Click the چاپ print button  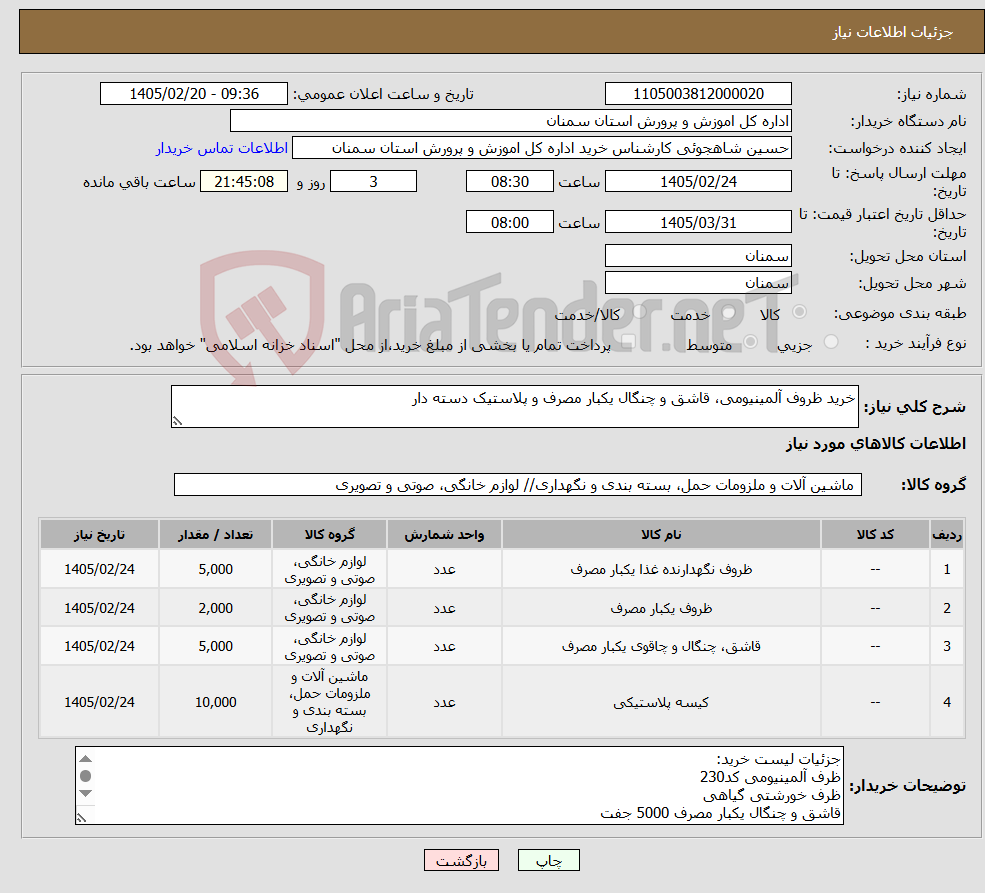(548, 860)
